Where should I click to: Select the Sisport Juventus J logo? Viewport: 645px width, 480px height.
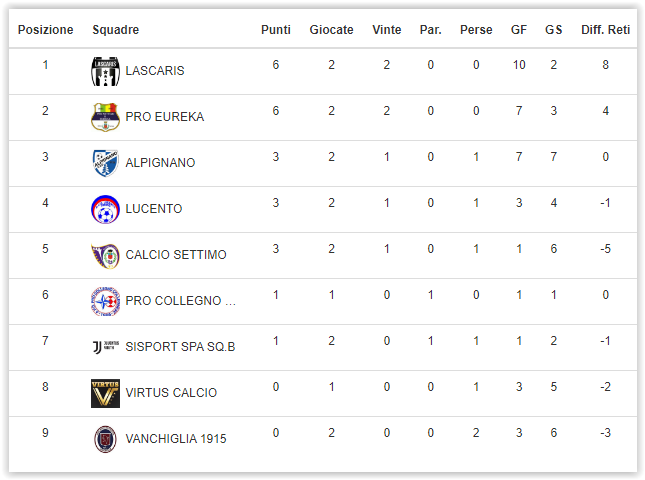point(105,347)
